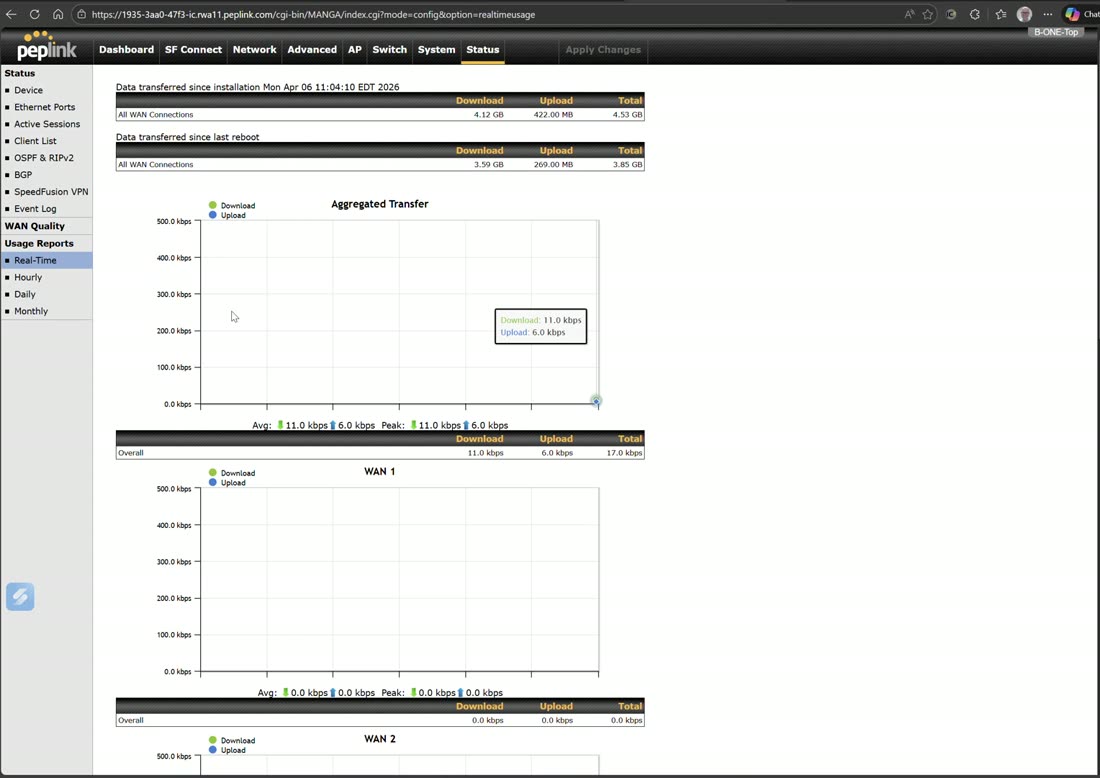Open the Monthly usage report
This screenshot has height=778, width=1100.
click(31, 311)
